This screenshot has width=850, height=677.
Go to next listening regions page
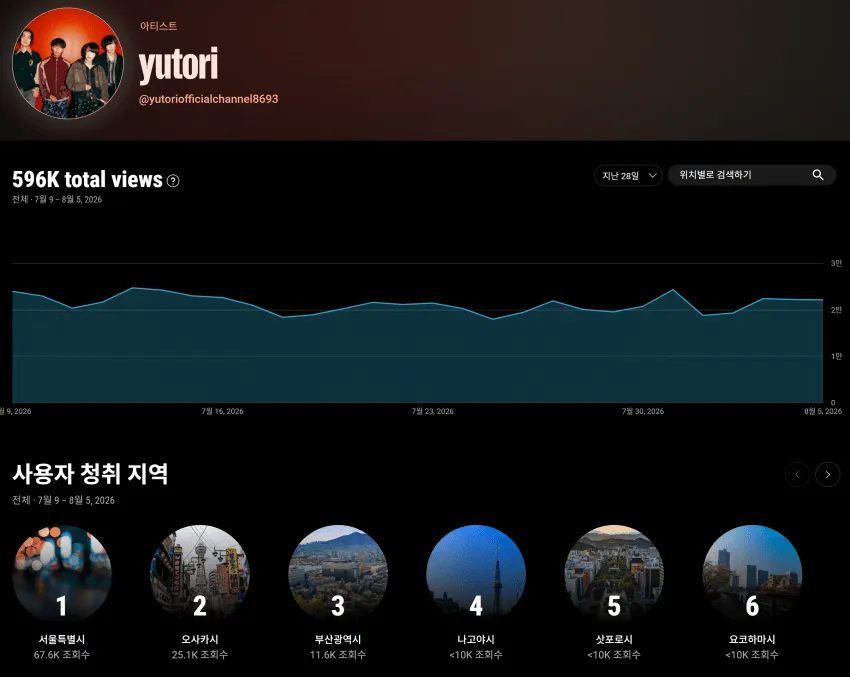pos(827,474)
